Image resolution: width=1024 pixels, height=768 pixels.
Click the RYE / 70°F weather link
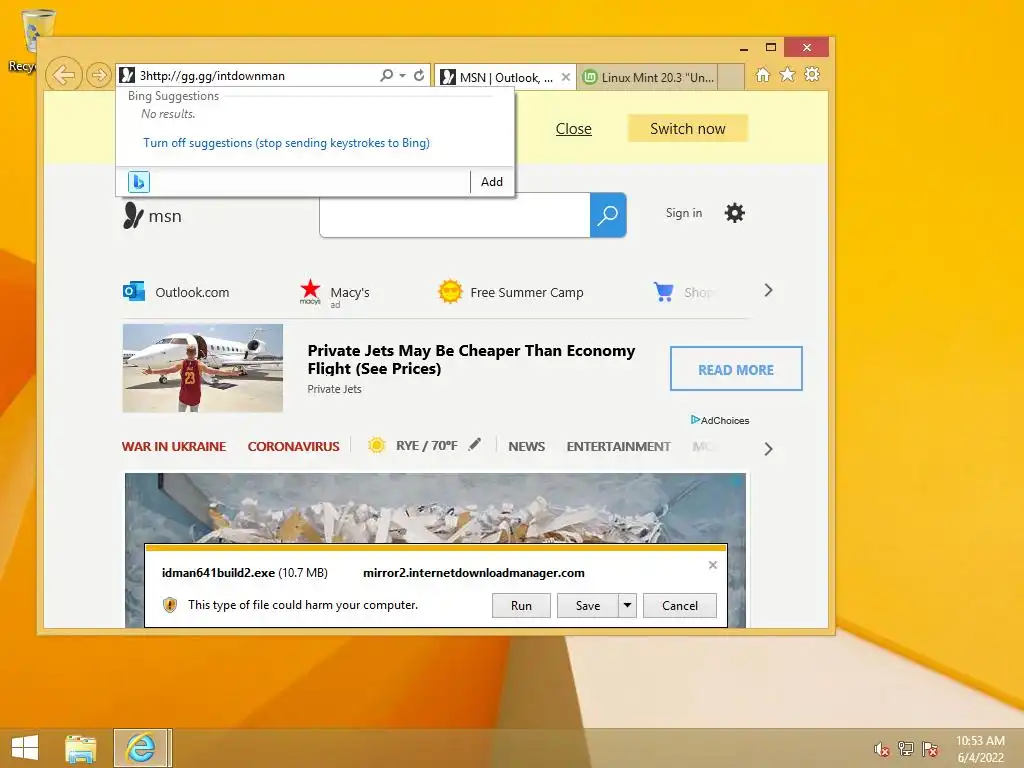[426, 445]
